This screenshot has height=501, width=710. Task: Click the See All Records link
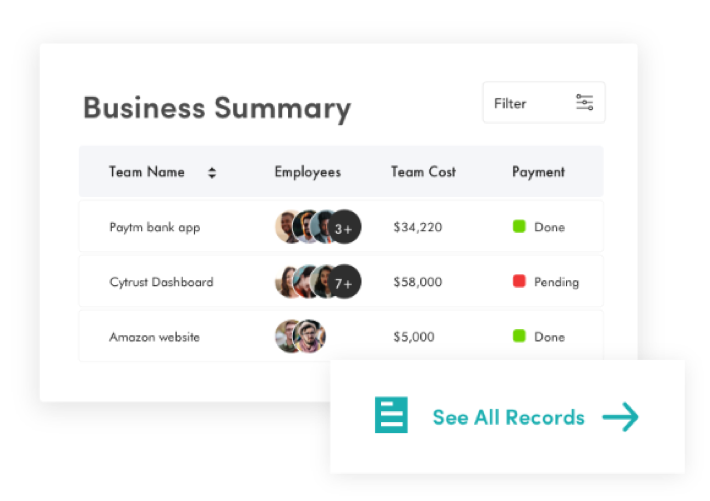(509, 417)
